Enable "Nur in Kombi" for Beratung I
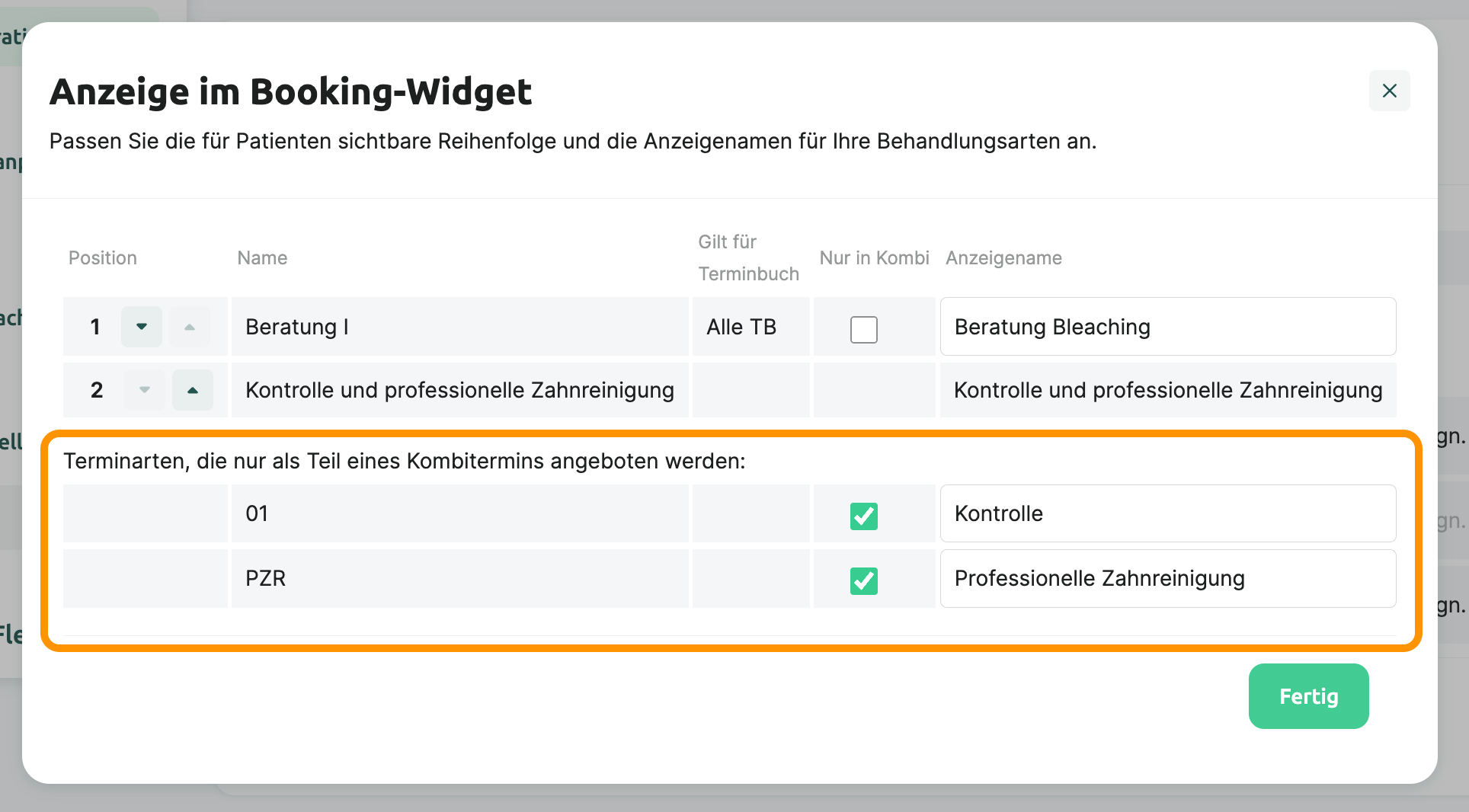Image resolution: width=1469 pixels, height=812 pixels. [863, 330]
